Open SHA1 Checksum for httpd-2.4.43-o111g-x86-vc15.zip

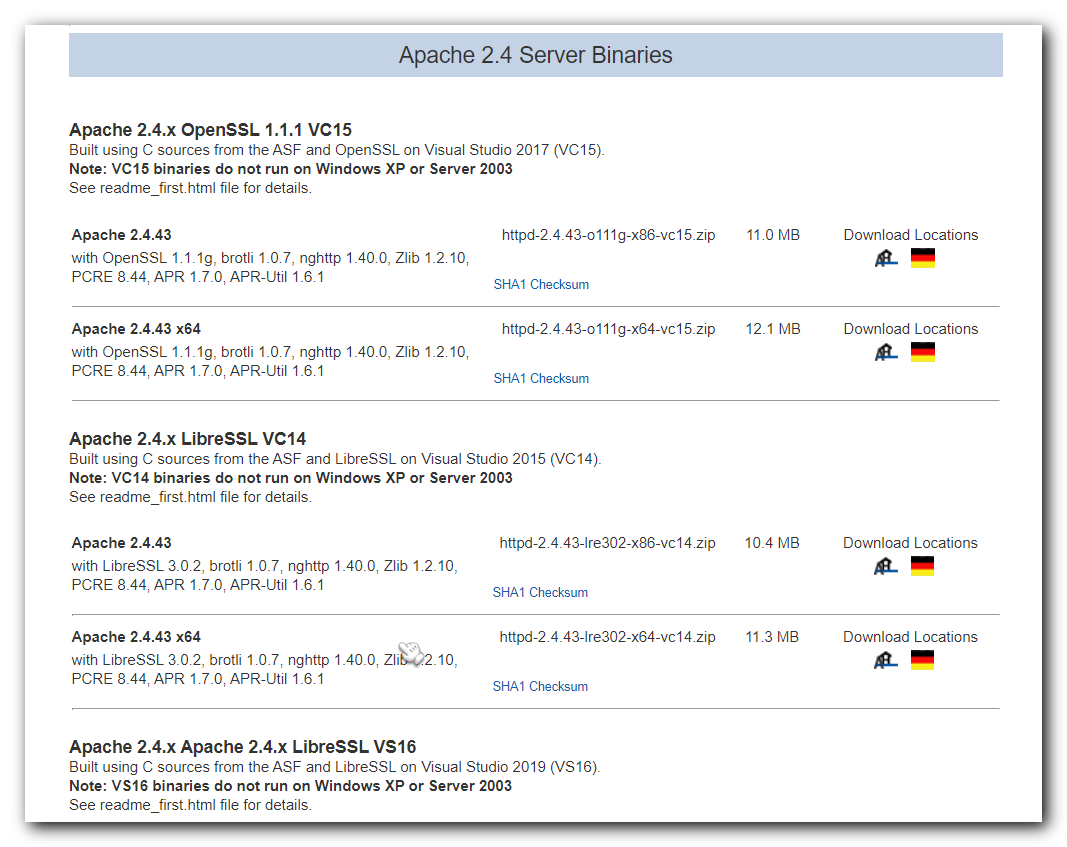[541, 285]
